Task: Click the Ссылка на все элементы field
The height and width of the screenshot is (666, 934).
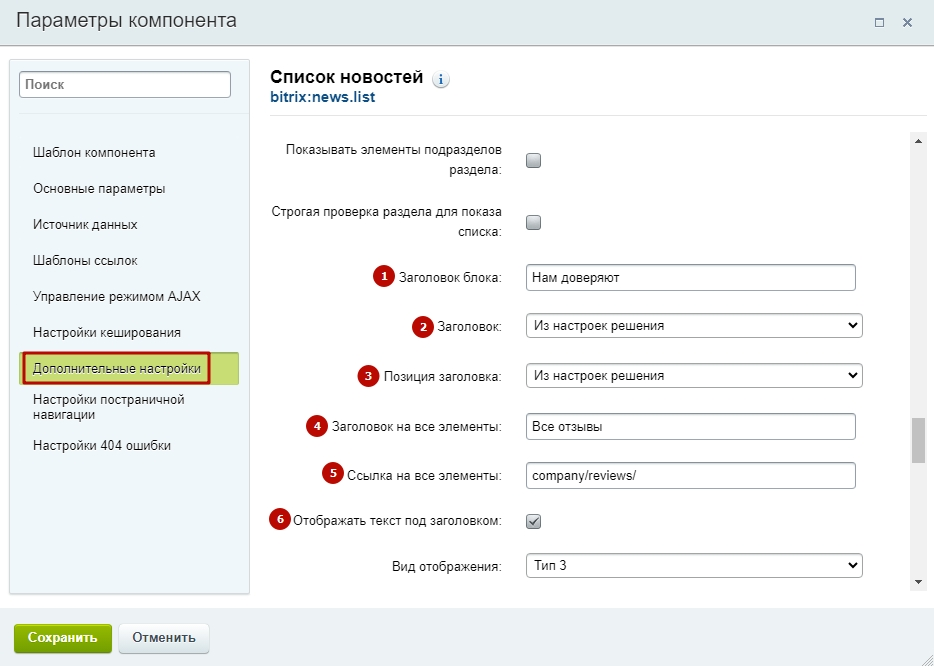Action: click(691, 475)
